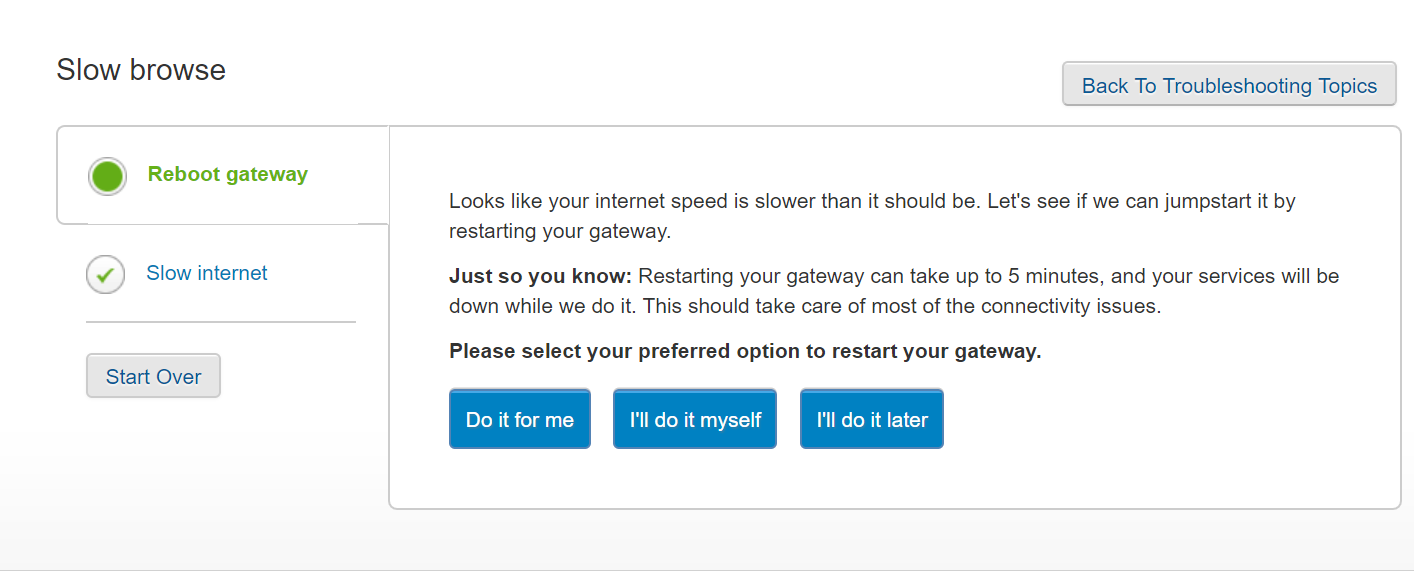Click the green circle icon beside Reboot gateway

coord(107,176)
